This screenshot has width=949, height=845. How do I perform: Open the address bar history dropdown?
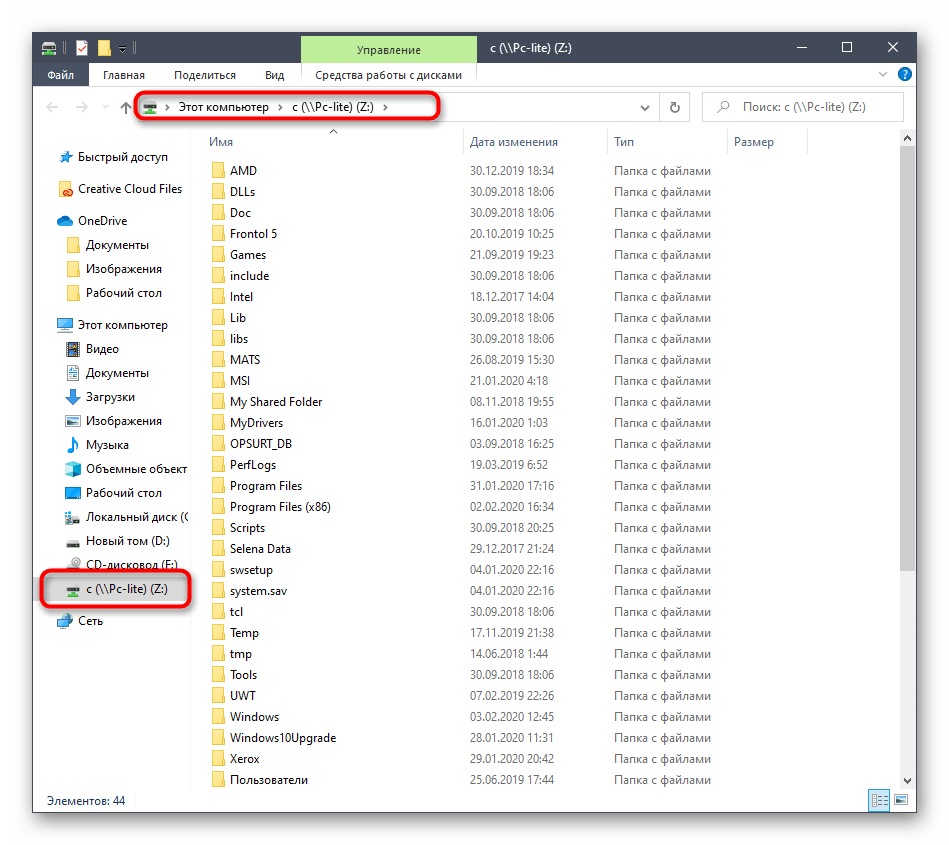[x=646, y=108]
